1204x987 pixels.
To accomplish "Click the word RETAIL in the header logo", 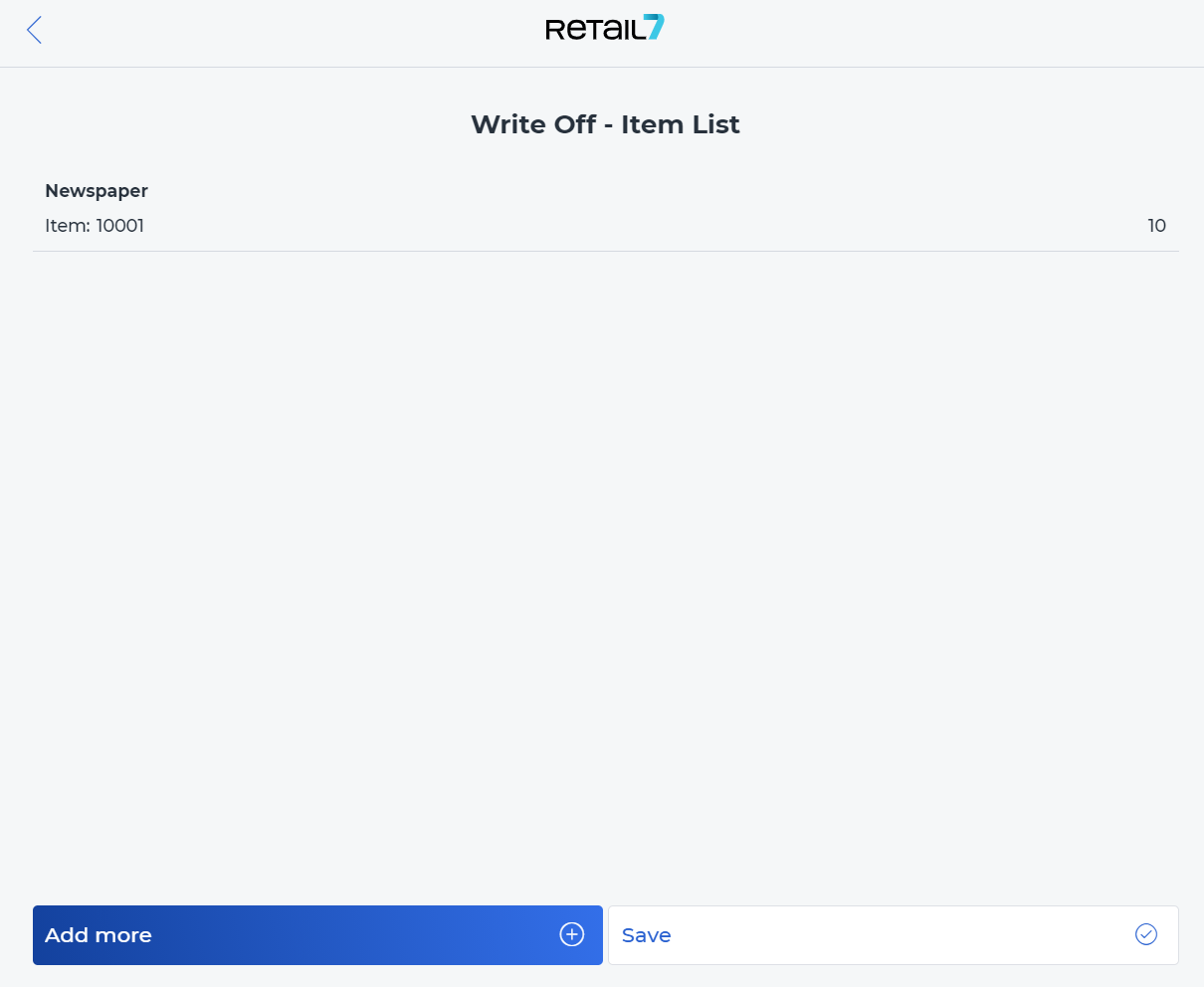I will coord(595,30).
